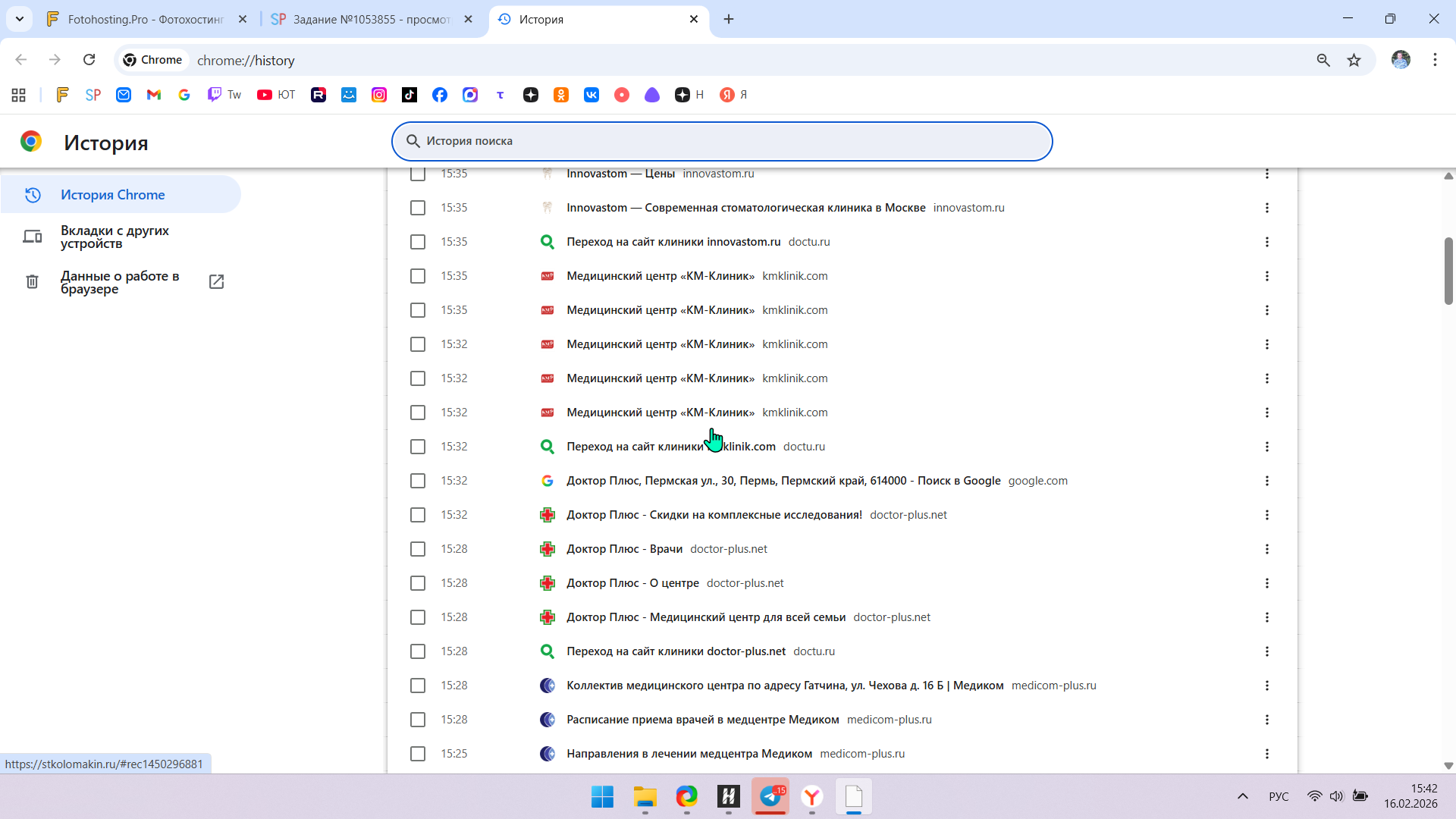This screenshot has width=1456, height=819.
Task: Click the reload page icon
Action: pos(89,60)
